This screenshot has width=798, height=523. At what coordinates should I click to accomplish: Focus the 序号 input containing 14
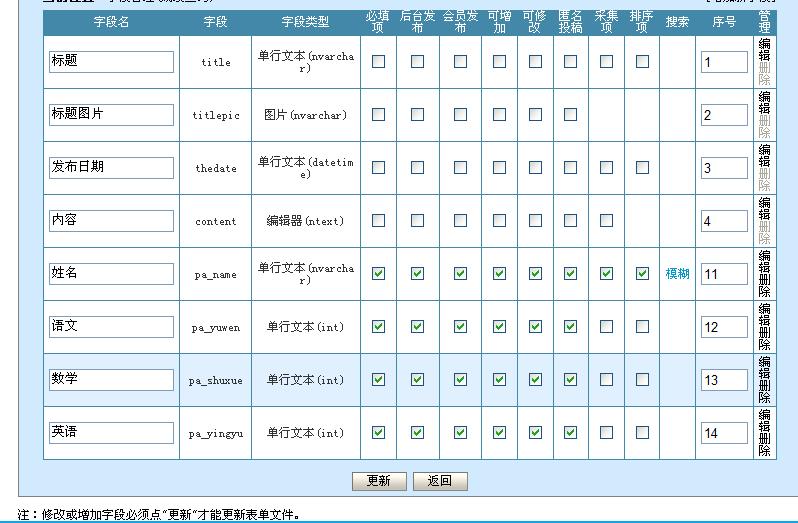click(724, 433)
